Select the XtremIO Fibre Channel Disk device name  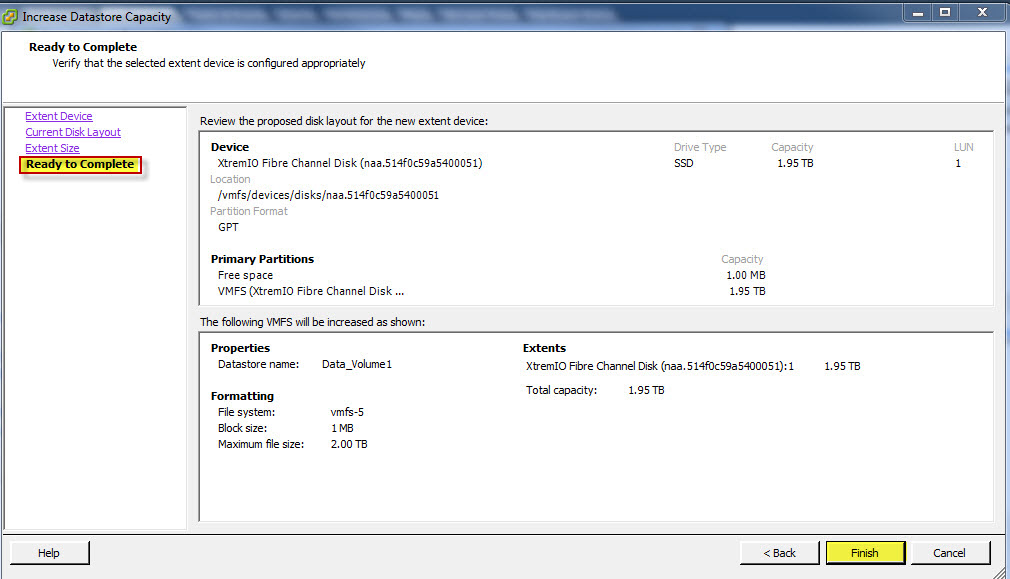coord(349,163)
